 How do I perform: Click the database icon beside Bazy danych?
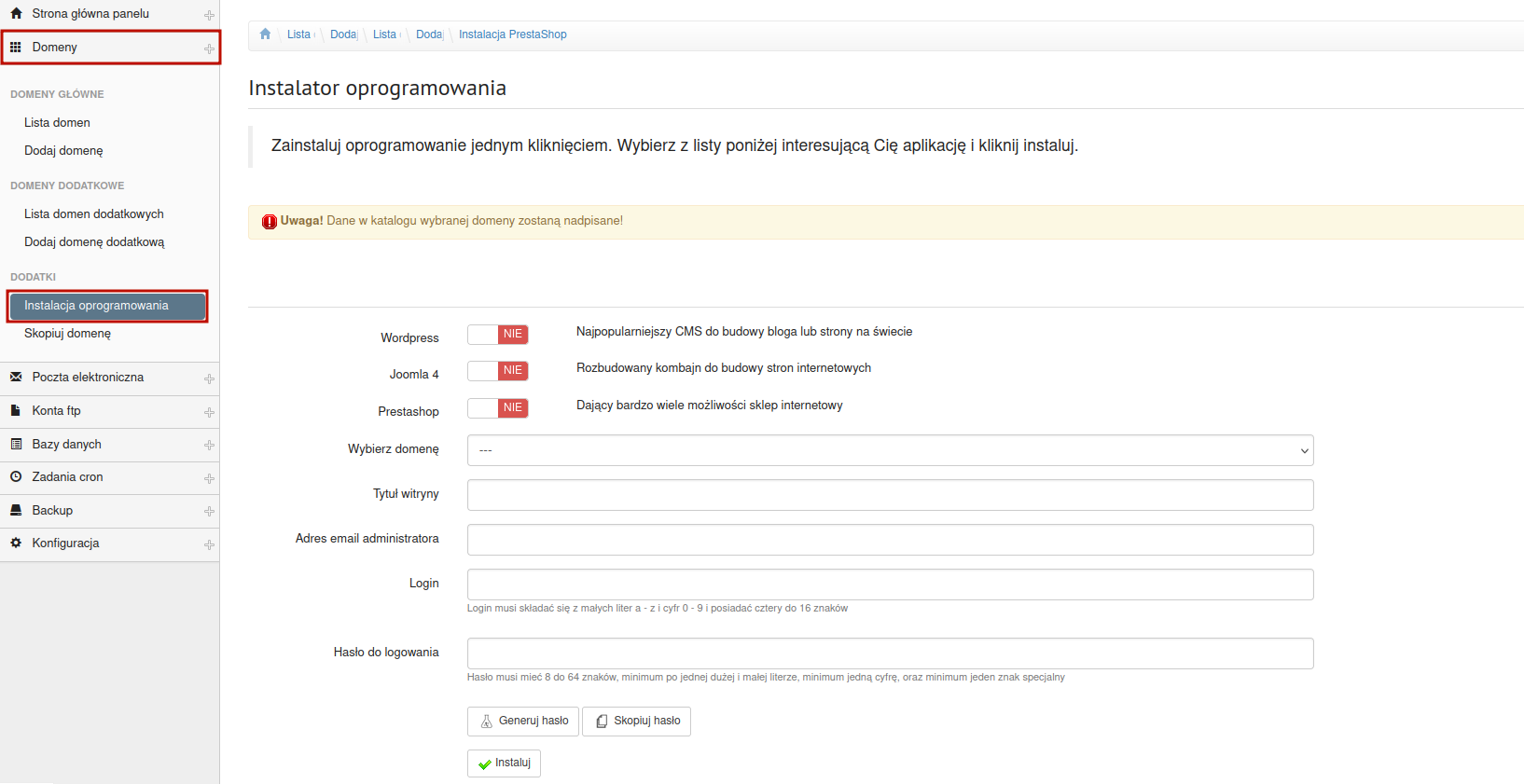[16, 445]
